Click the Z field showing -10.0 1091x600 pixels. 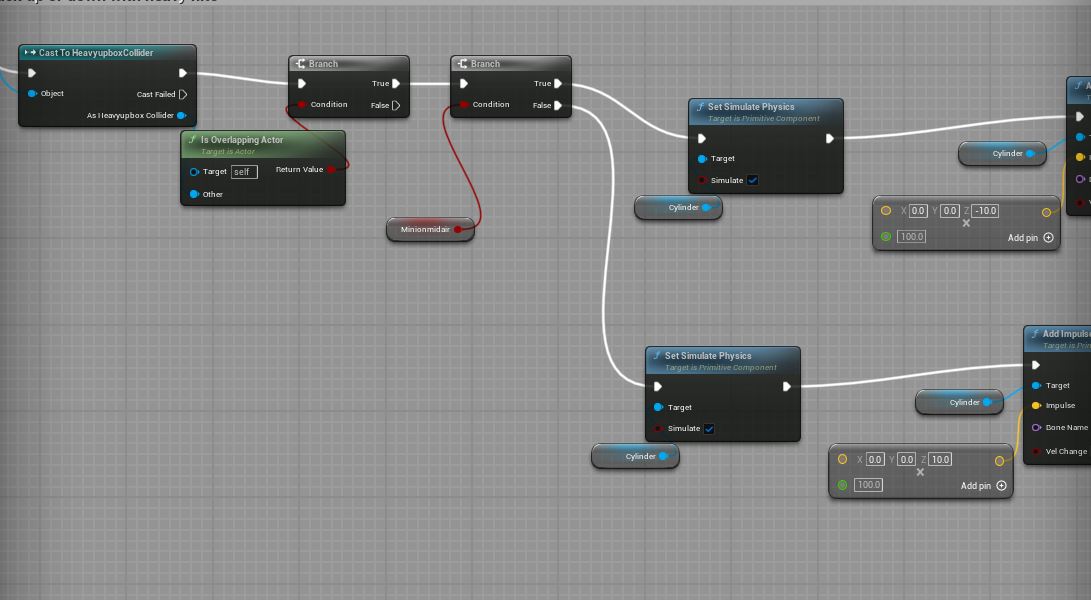coord(985,211)
